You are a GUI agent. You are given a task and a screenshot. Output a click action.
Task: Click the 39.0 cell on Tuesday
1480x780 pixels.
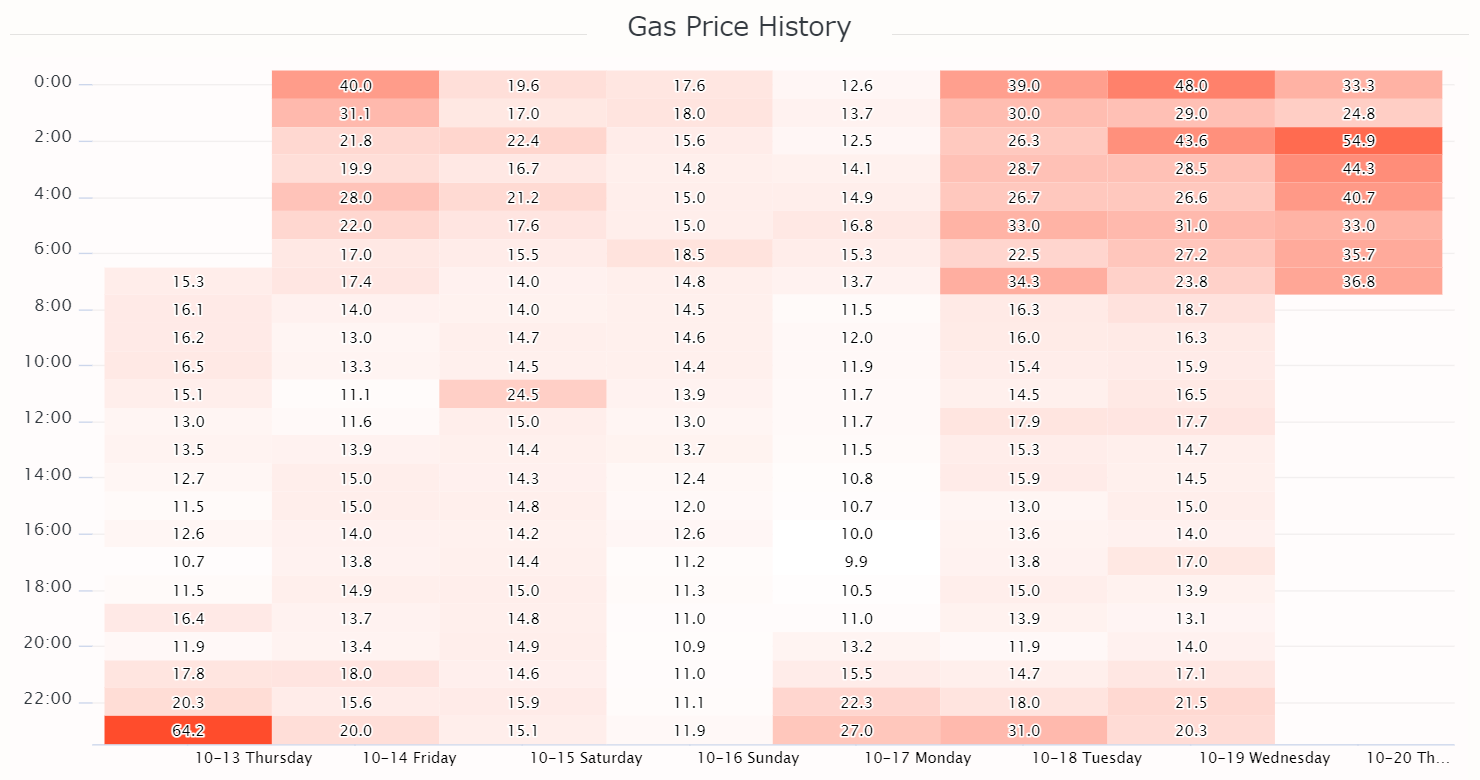(x=1024, y=85)
